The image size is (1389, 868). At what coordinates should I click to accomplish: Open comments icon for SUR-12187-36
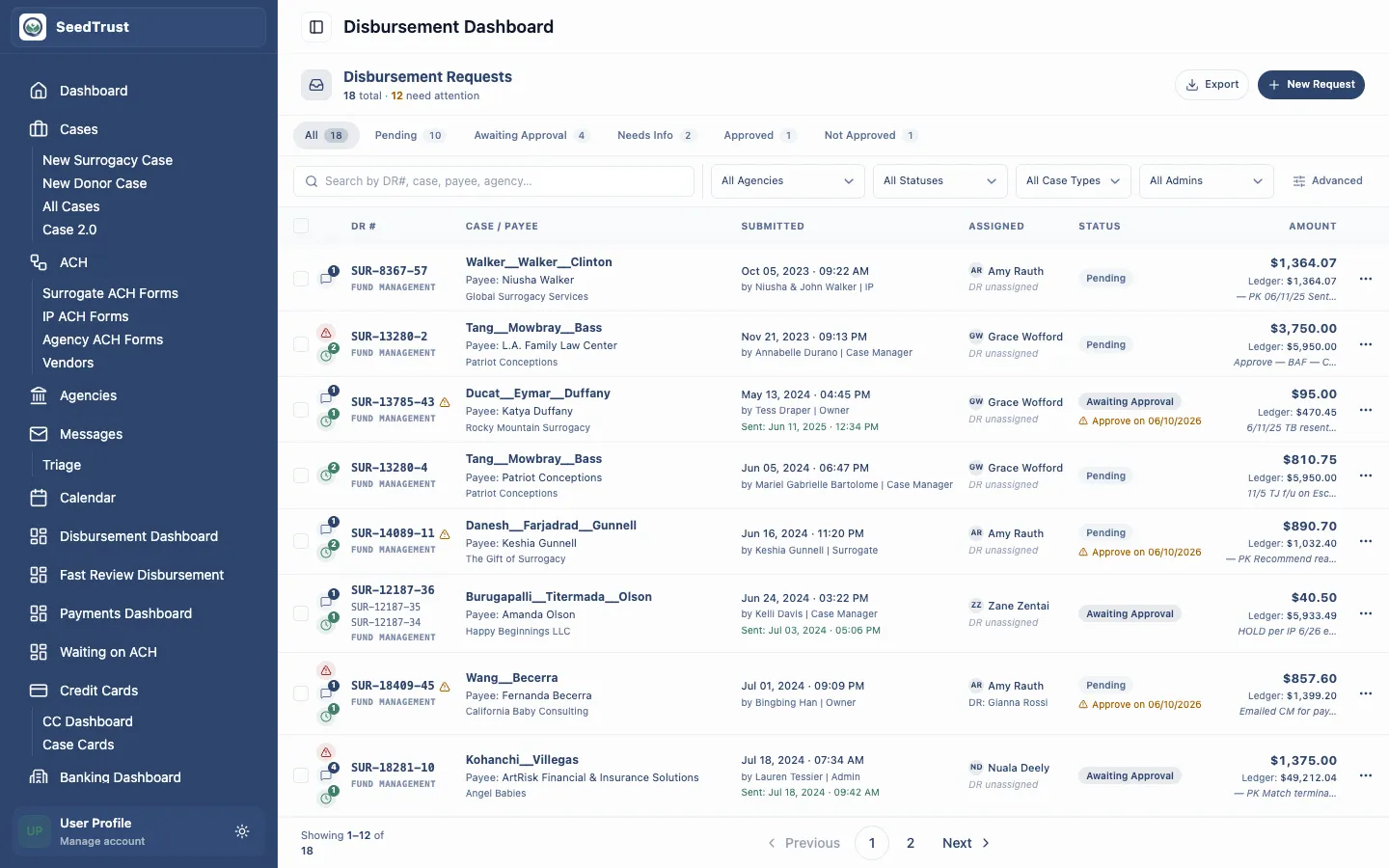[x=326, y=602]
